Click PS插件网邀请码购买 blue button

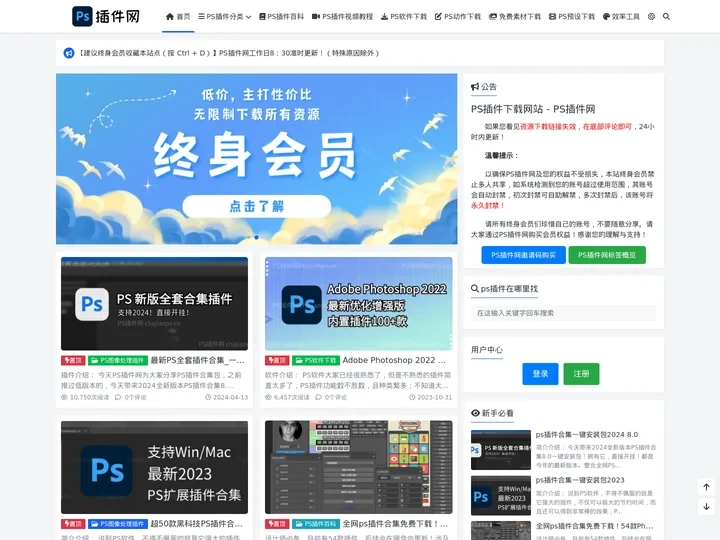[x=523, y=255]
